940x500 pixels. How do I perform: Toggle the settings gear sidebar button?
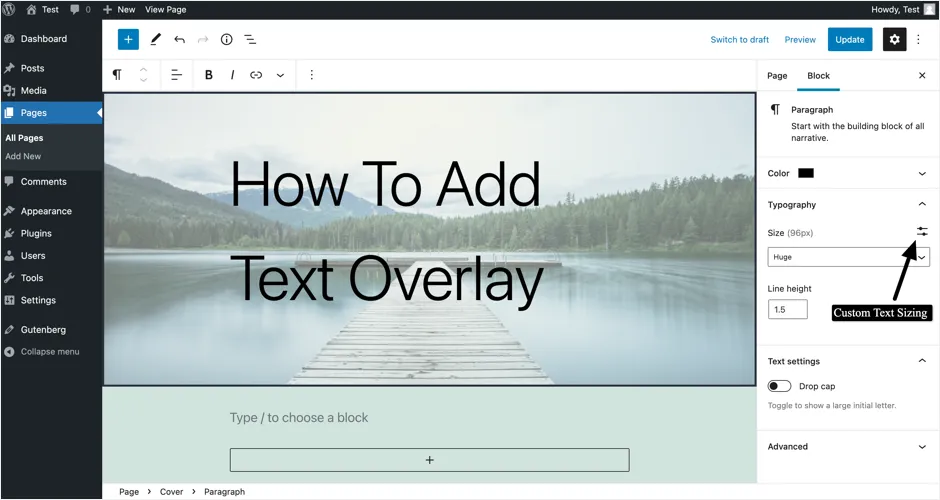[x=894, y=40]
